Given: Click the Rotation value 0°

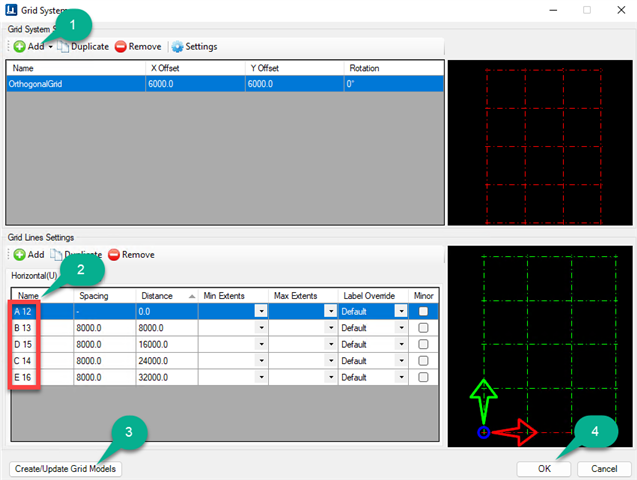Looking at the screenshot, I should tap(394, 84).
